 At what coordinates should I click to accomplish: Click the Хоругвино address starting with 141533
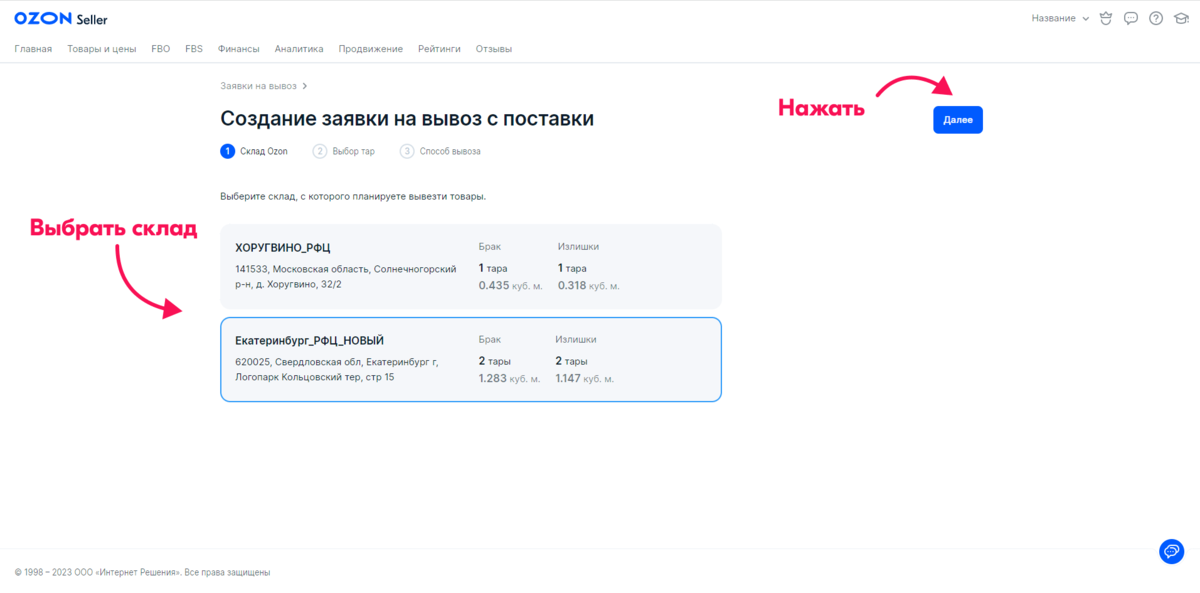(346, 277)
